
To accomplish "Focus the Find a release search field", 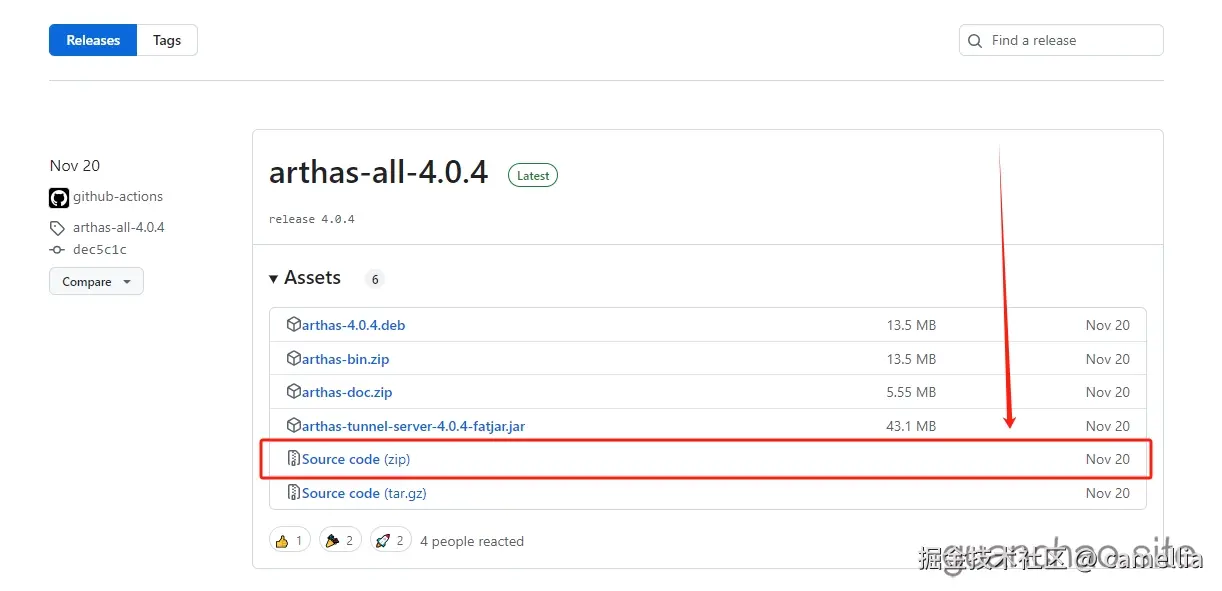I will point(1061,40).
